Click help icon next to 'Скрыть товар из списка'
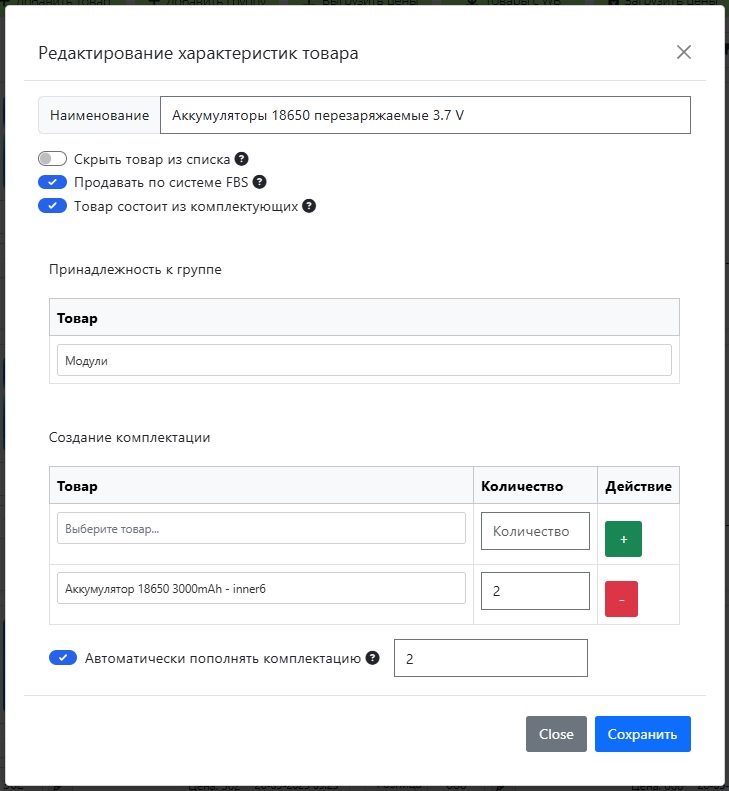 pyautogui.click(x=242, y=159)
